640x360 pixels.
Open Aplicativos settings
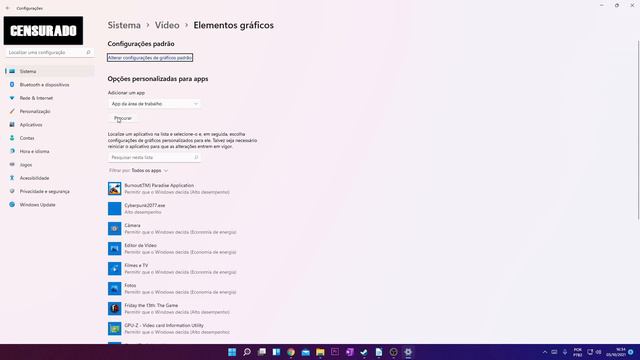pos(50,124)
